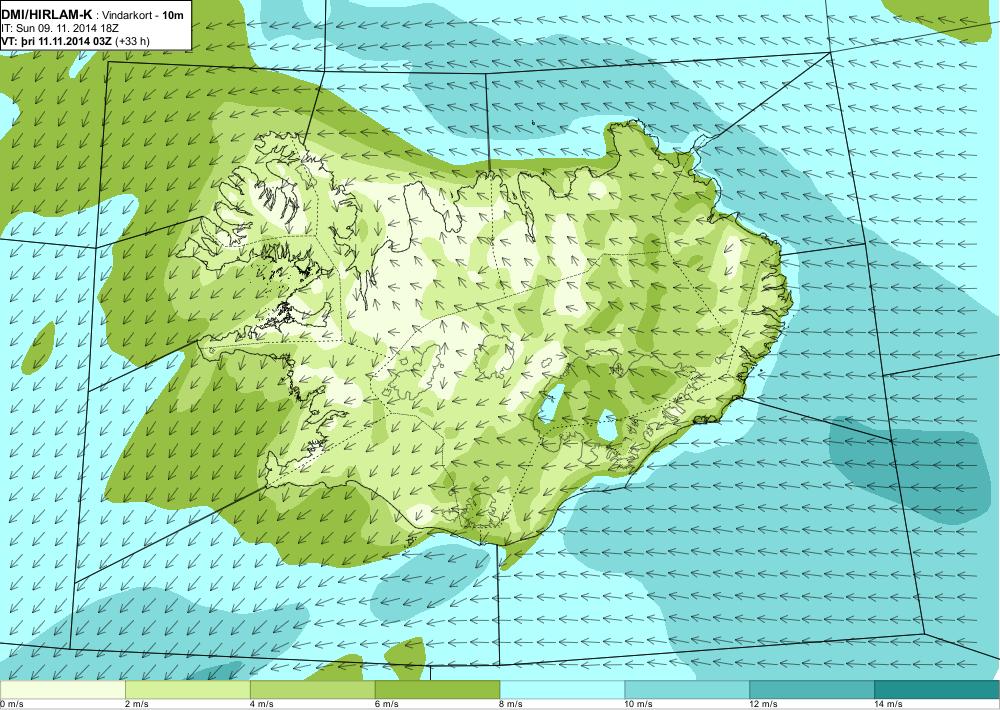Click the legend swatch starting at 0 m/s

(62, 690)
